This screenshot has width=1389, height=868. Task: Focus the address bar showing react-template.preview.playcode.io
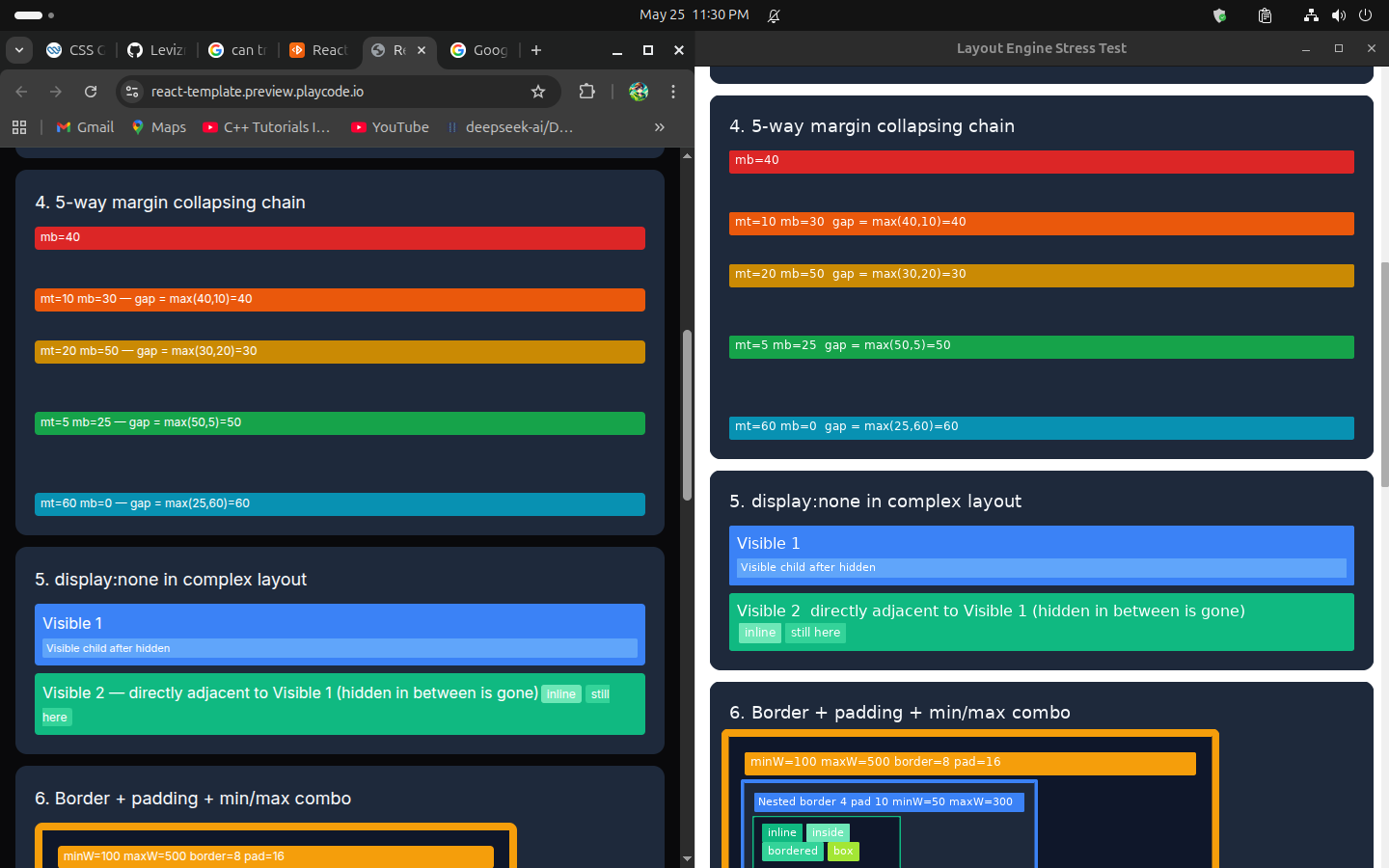point(338,92)
